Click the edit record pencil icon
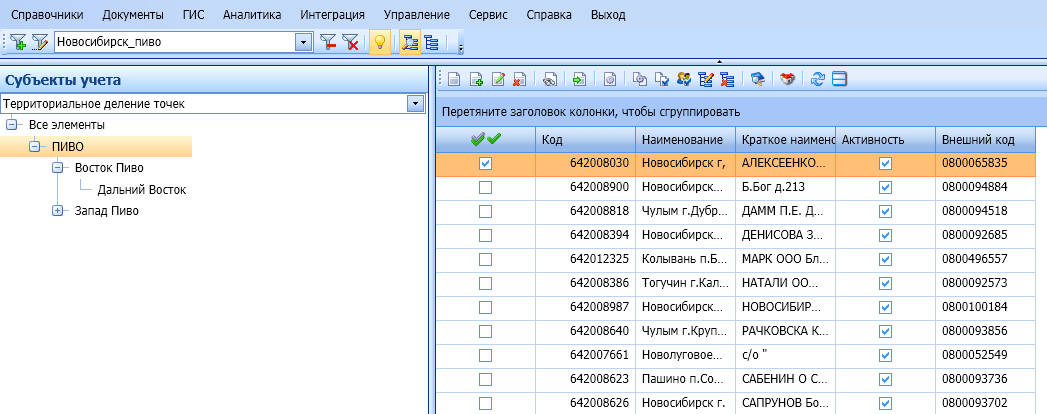Viewport: 1047px width, 414px height. tap(499, 79)
